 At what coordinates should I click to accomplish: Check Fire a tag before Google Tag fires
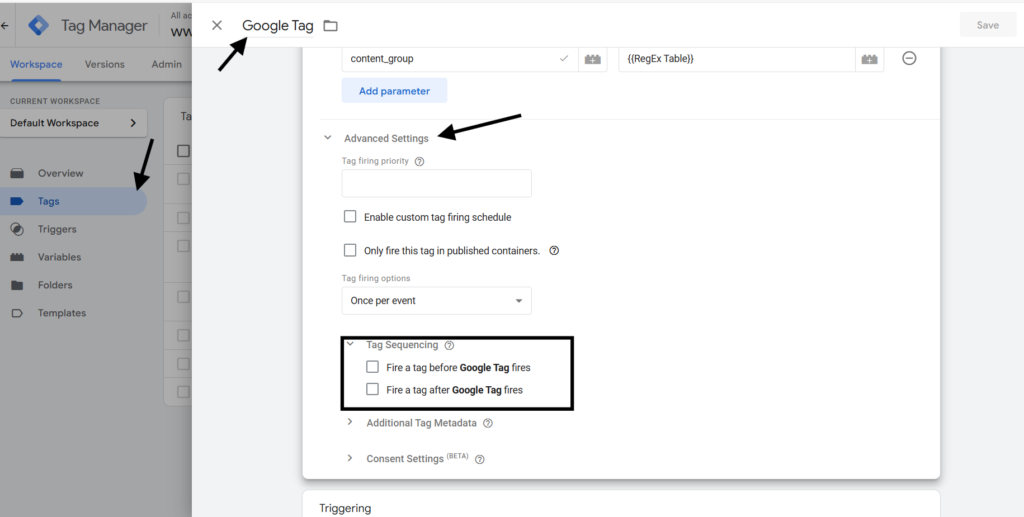pos(372,367)
